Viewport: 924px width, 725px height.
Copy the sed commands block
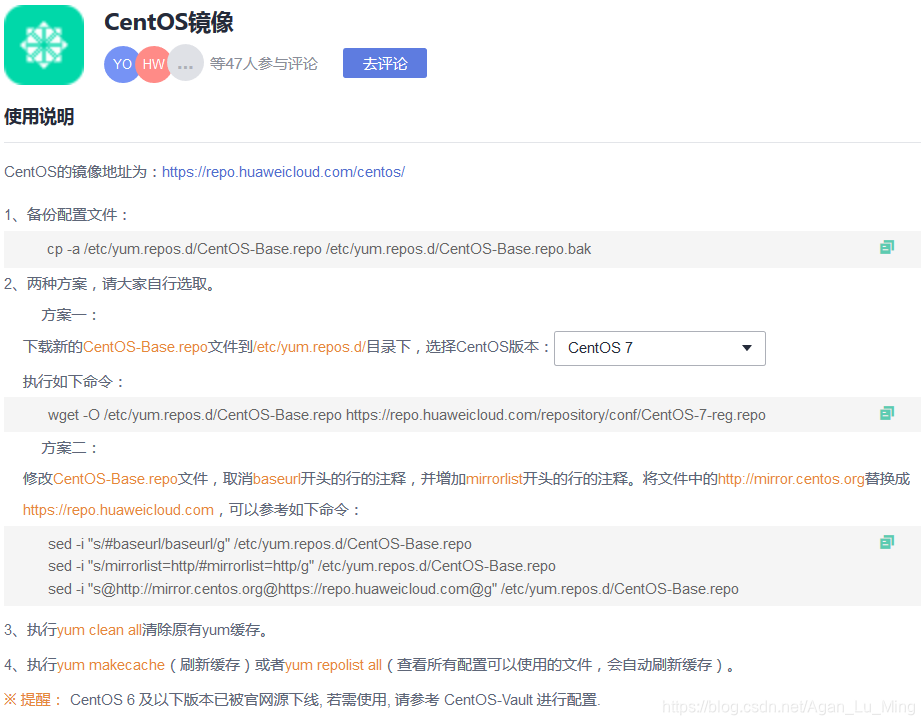887,542
